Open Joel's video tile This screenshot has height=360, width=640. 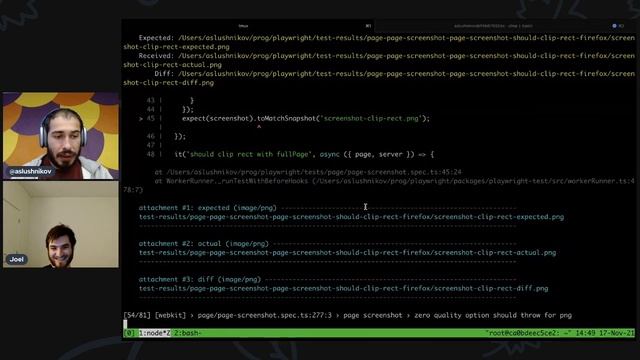point(61,224)
